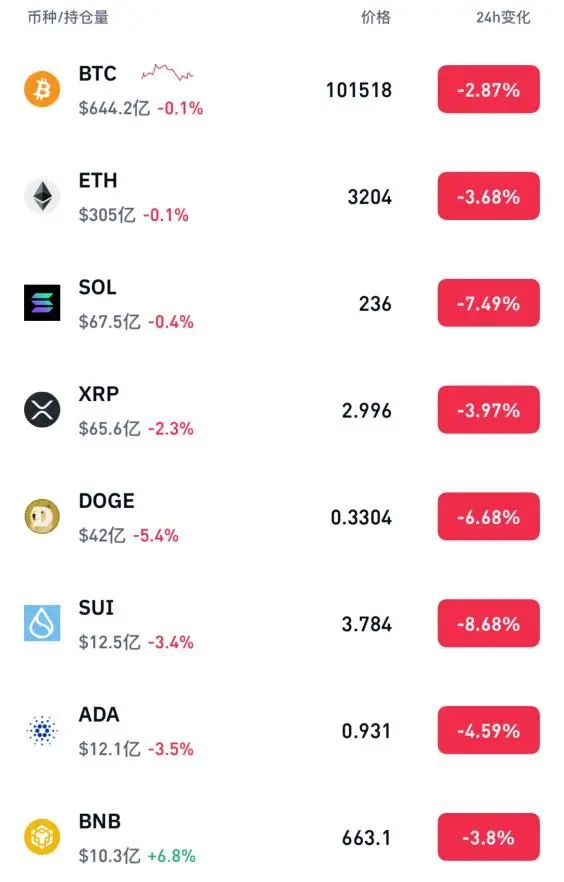
Task: Open the Bitcoin orange coin icon
Action: point(42,89)
